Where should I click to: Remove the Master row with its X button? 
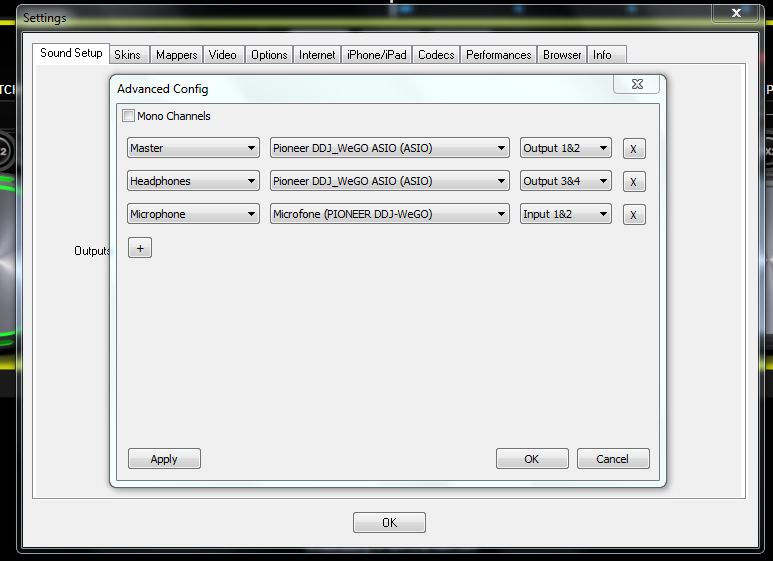click(x=633, y=149)
